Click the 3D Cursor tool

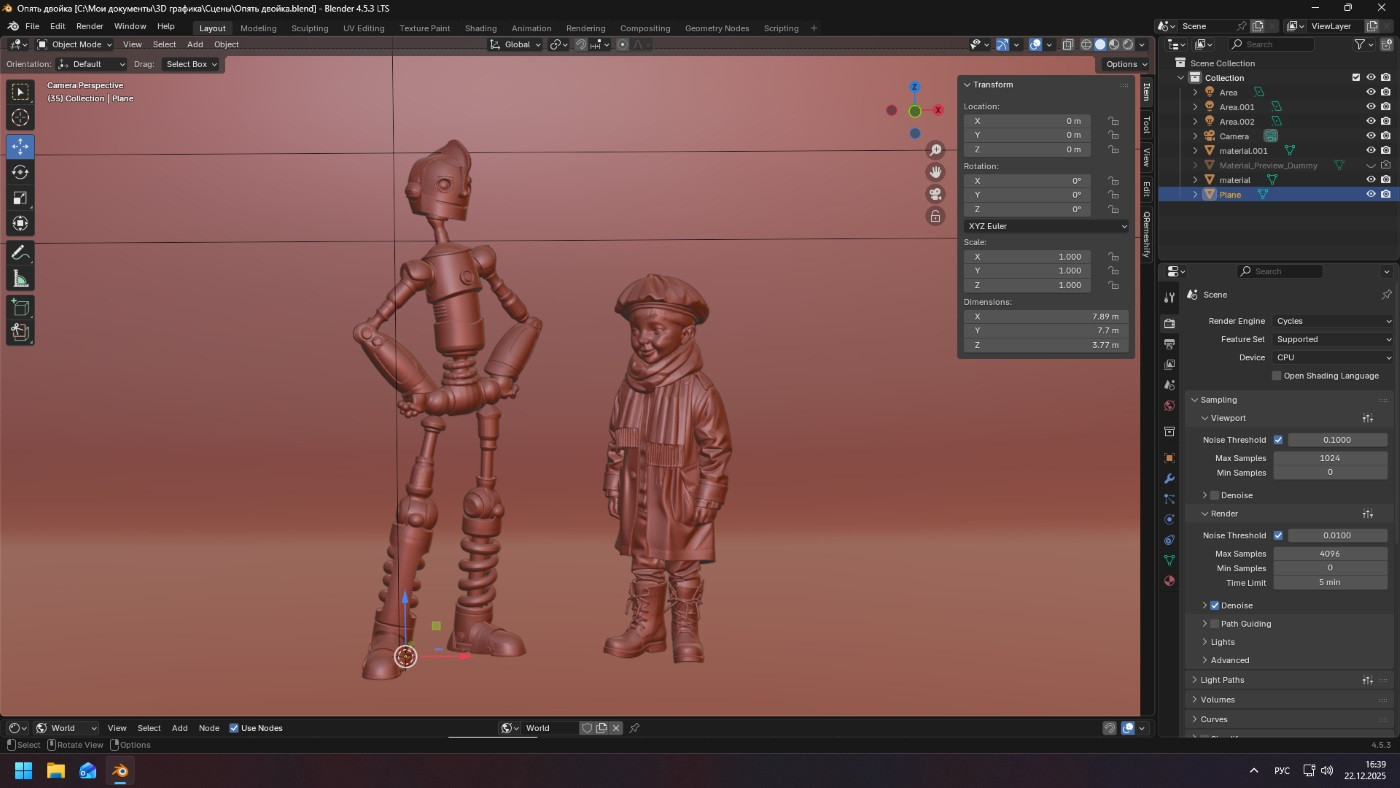(x=20, y=118)
